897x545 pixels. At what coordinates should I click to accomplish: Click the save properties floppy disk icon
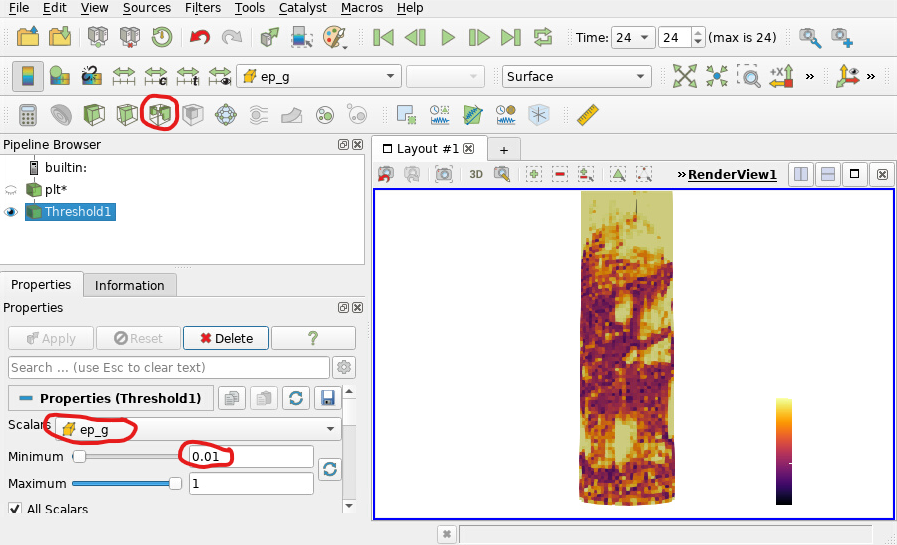click(327, 398)
